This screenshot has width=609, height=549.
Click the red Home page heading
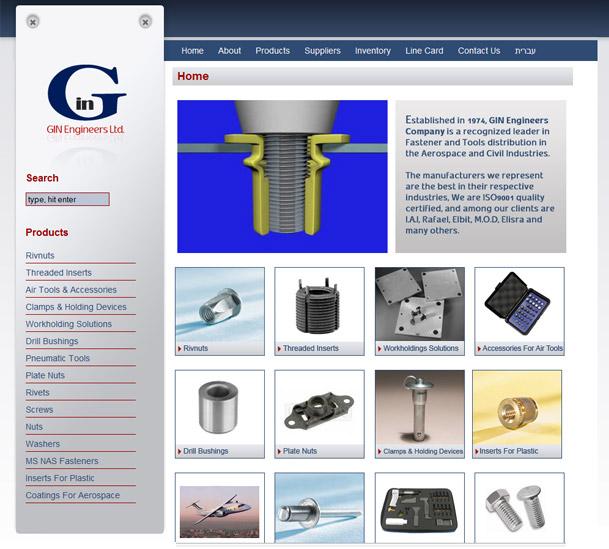pyautogui.click(x=193, y=76)
